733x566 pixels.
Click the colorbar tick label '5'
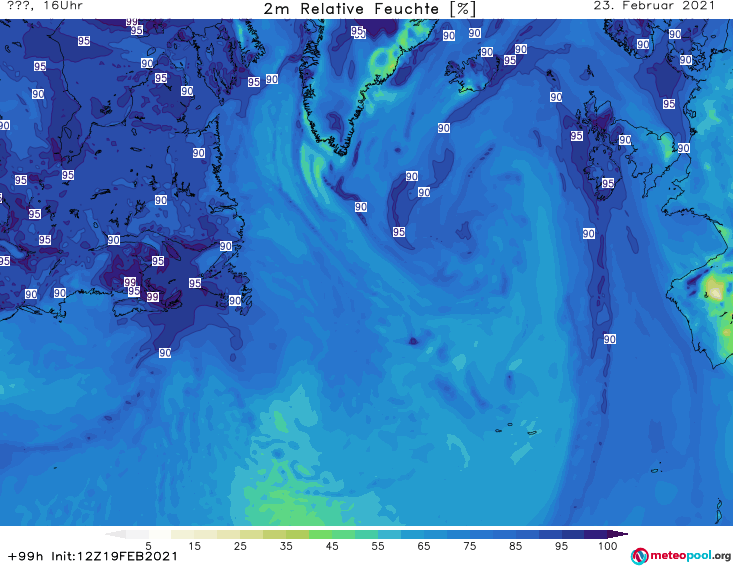[148, 546]
